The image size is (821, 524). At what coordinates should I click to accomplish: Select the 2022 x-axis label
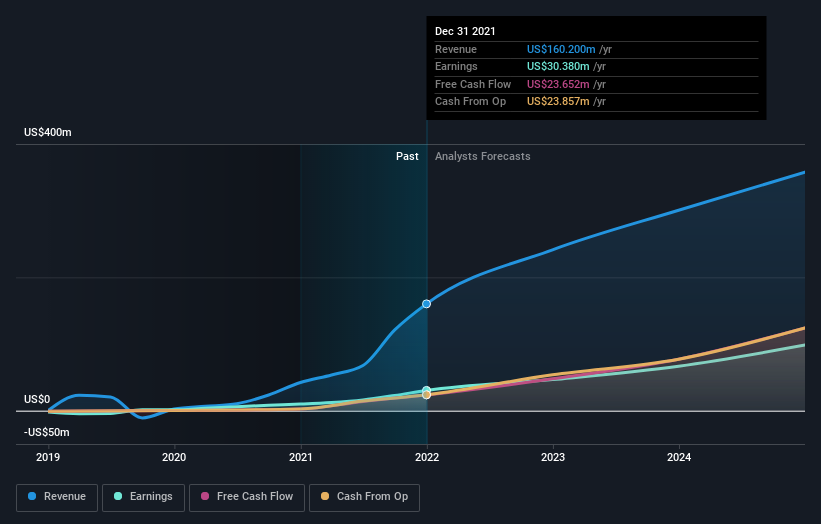pos(427,458)
